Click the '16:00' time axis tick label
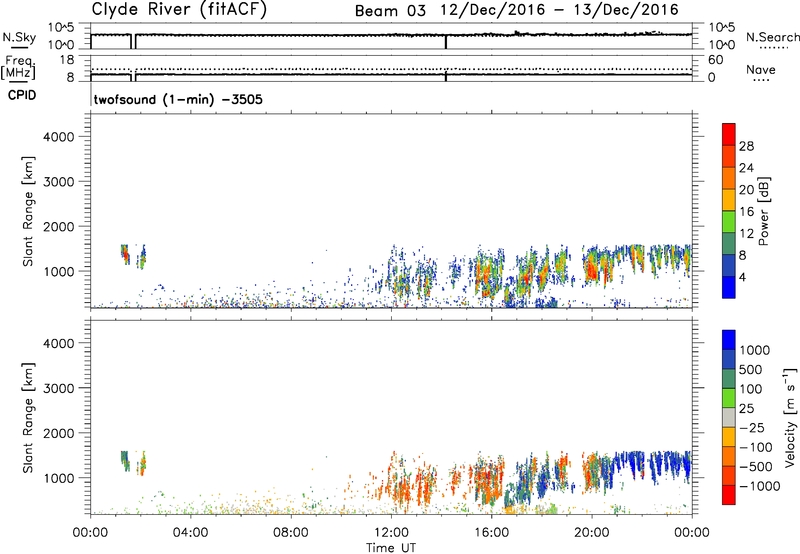 click(491, 533)
